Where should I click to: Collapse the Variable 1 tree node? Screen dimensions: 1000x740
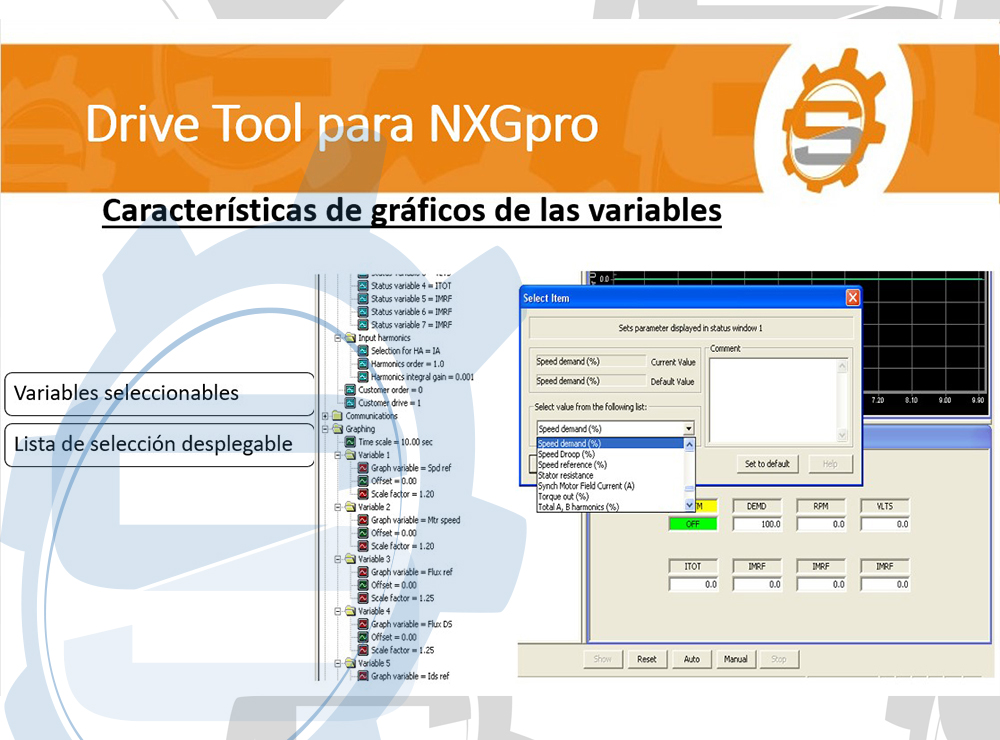(338, 455)
